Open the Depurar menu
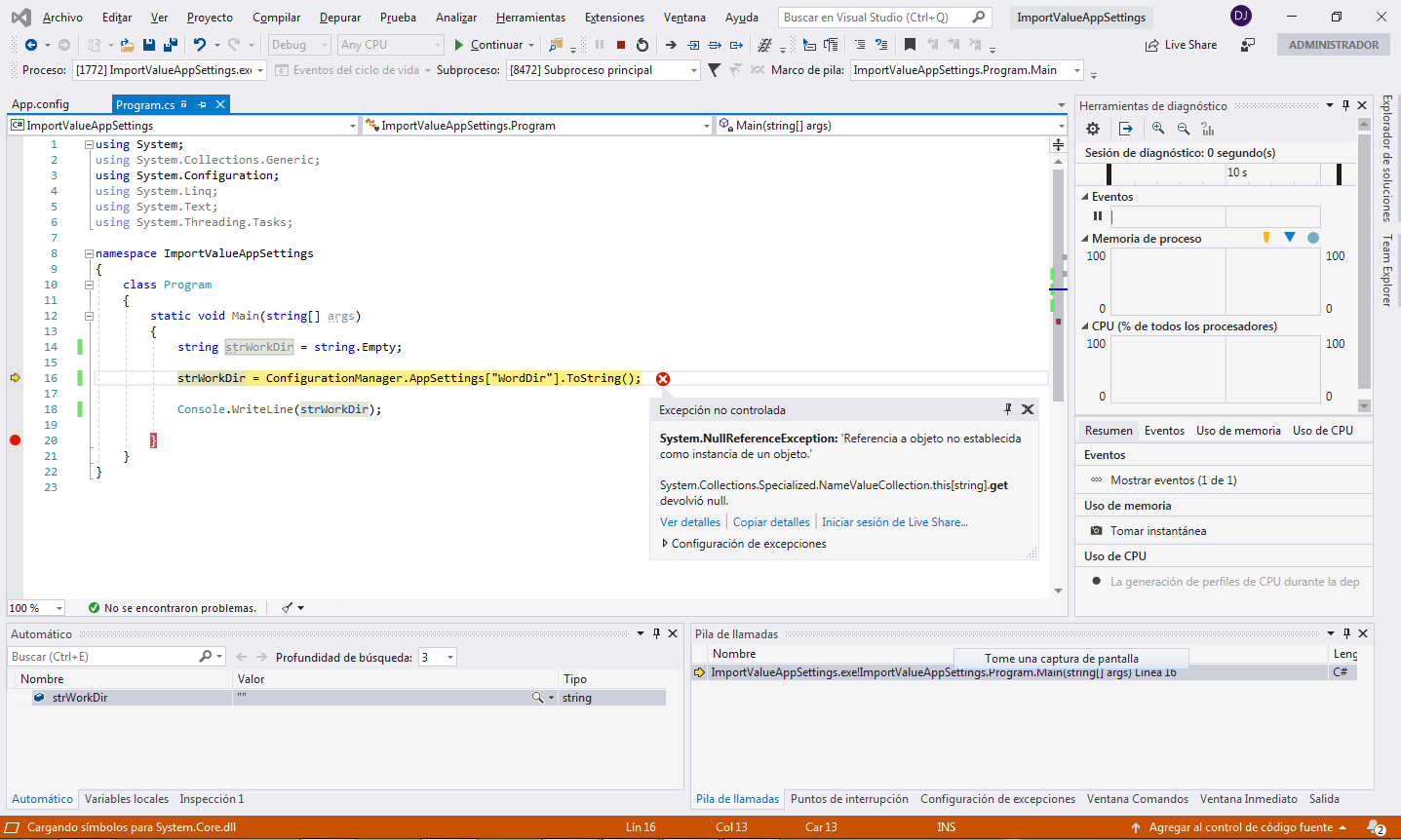 point(340,18)
